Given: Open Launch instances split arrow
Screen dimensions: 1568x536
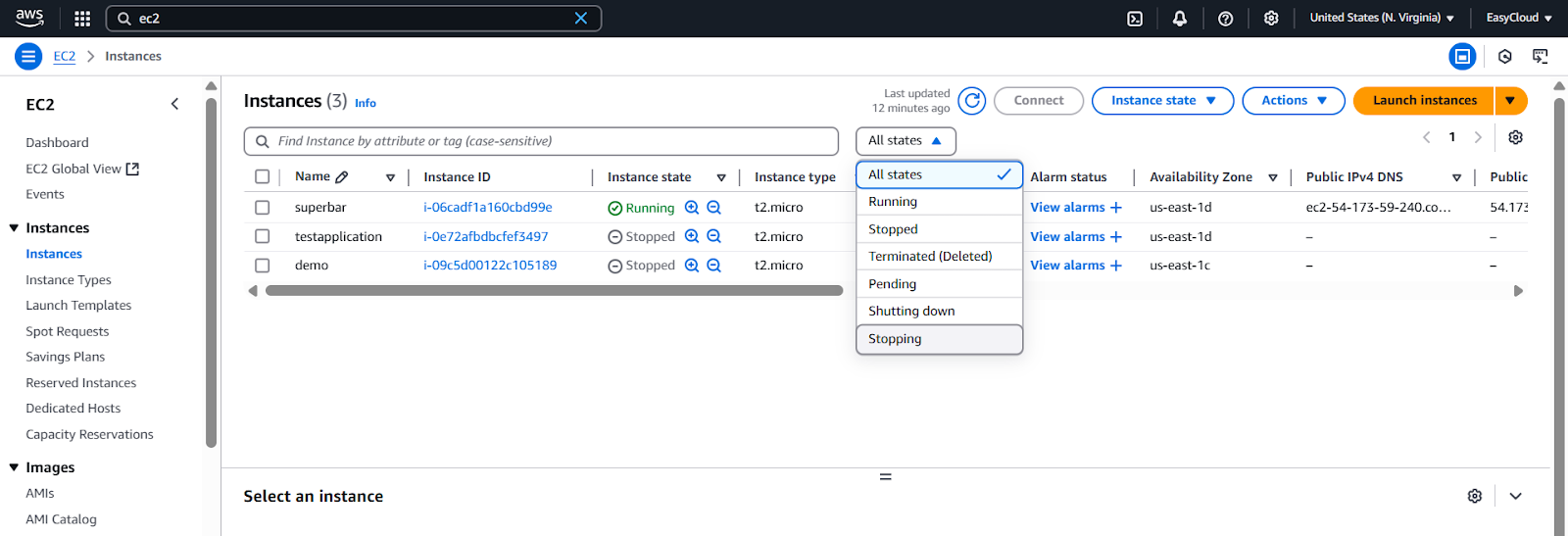Looking at the screenshot, I should coord(1510,101).
